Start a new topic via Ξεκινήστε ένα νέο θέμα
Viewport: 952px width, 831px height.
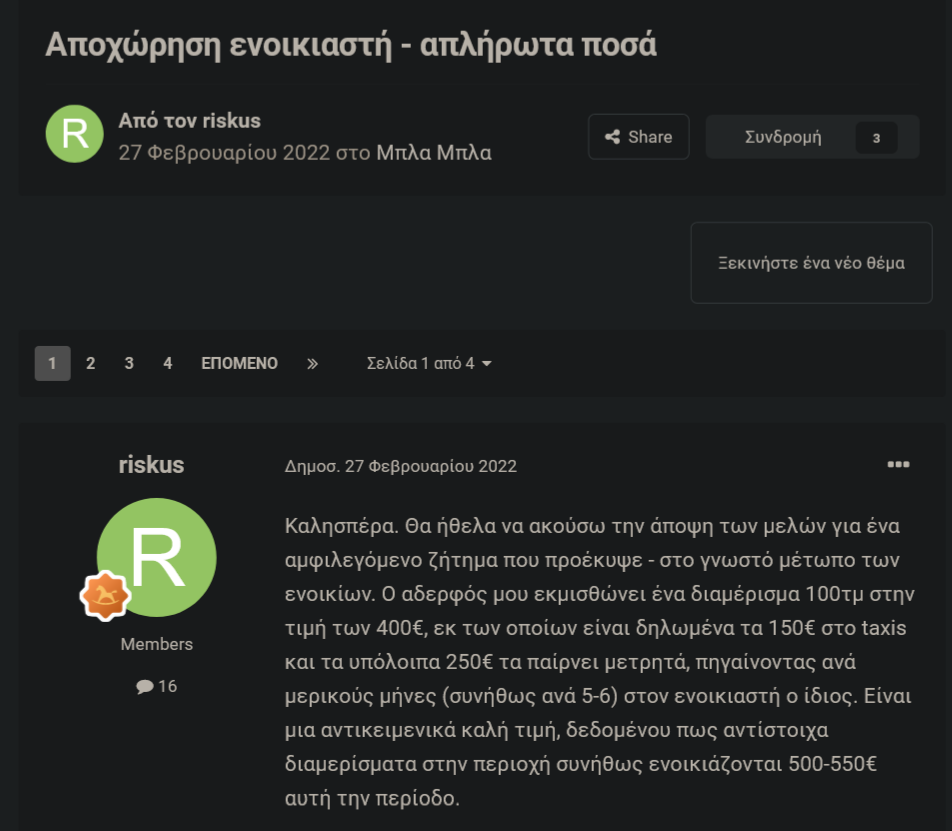pos(811,263)
